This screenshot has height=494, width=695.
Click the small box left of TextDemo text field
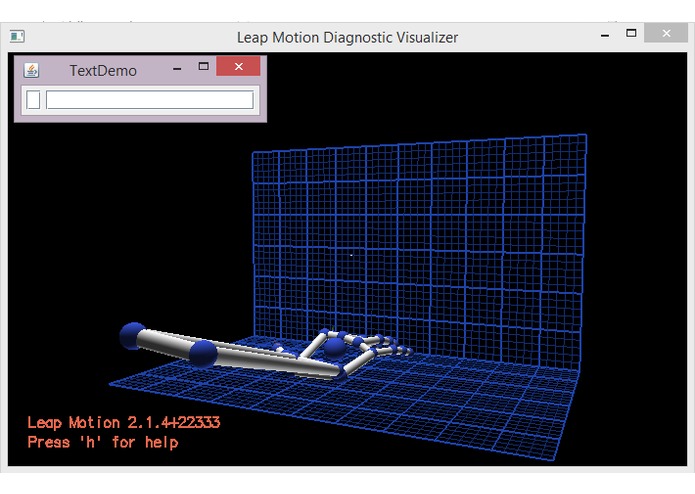33,100
